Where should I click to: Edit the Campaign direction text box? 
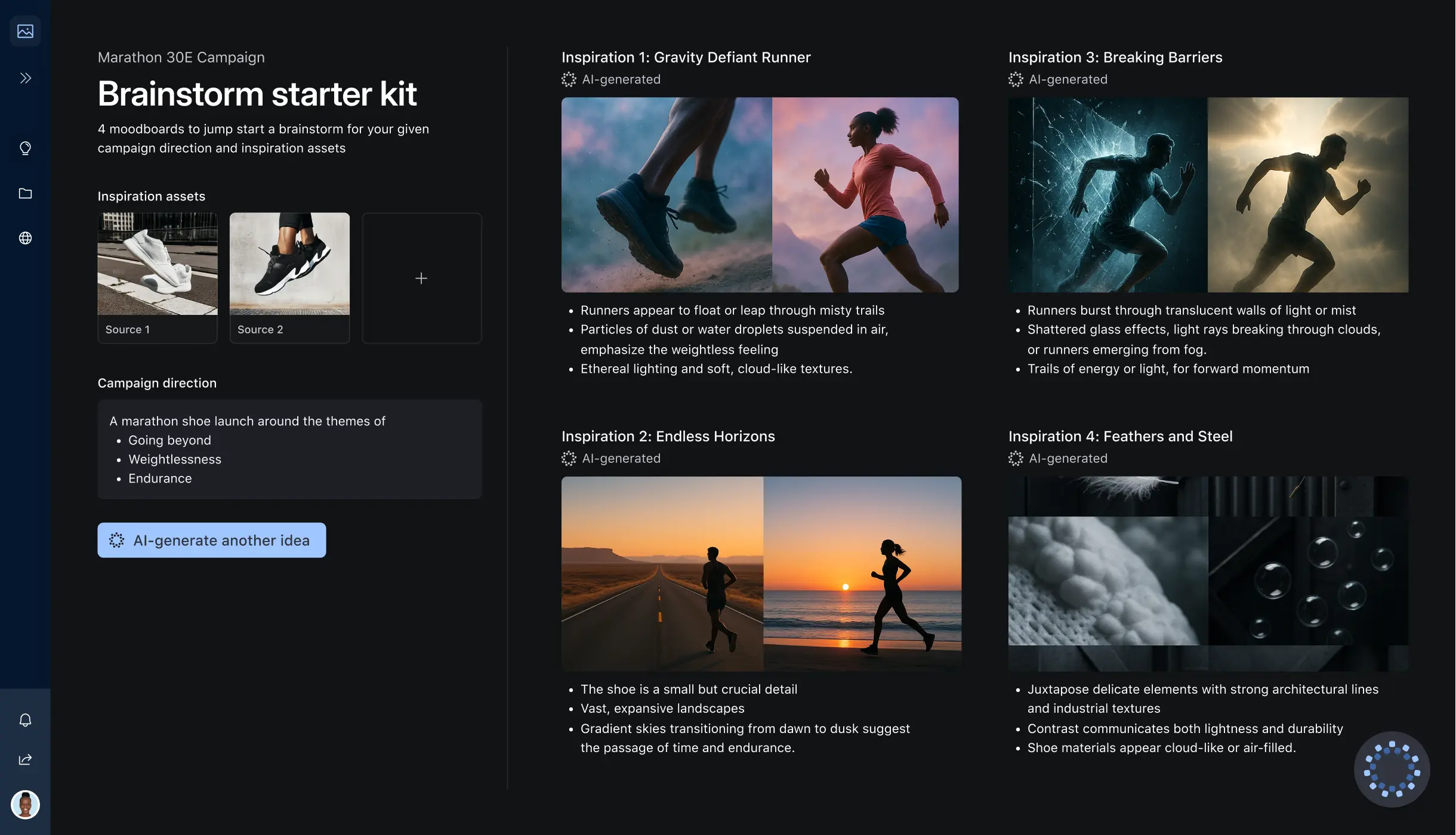pos(289,449)
